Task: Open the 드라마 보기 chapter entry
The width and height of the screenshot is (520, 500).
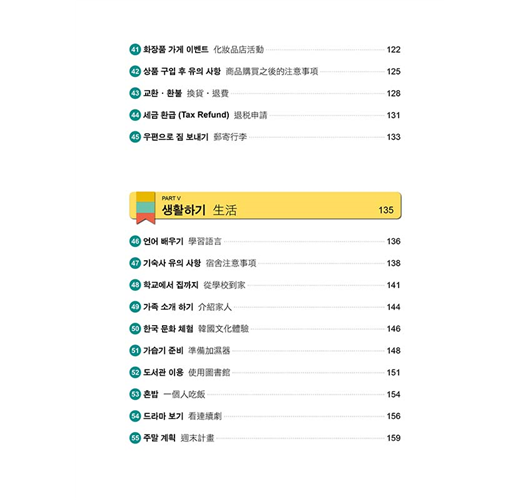Action: (x=265, y=416)
